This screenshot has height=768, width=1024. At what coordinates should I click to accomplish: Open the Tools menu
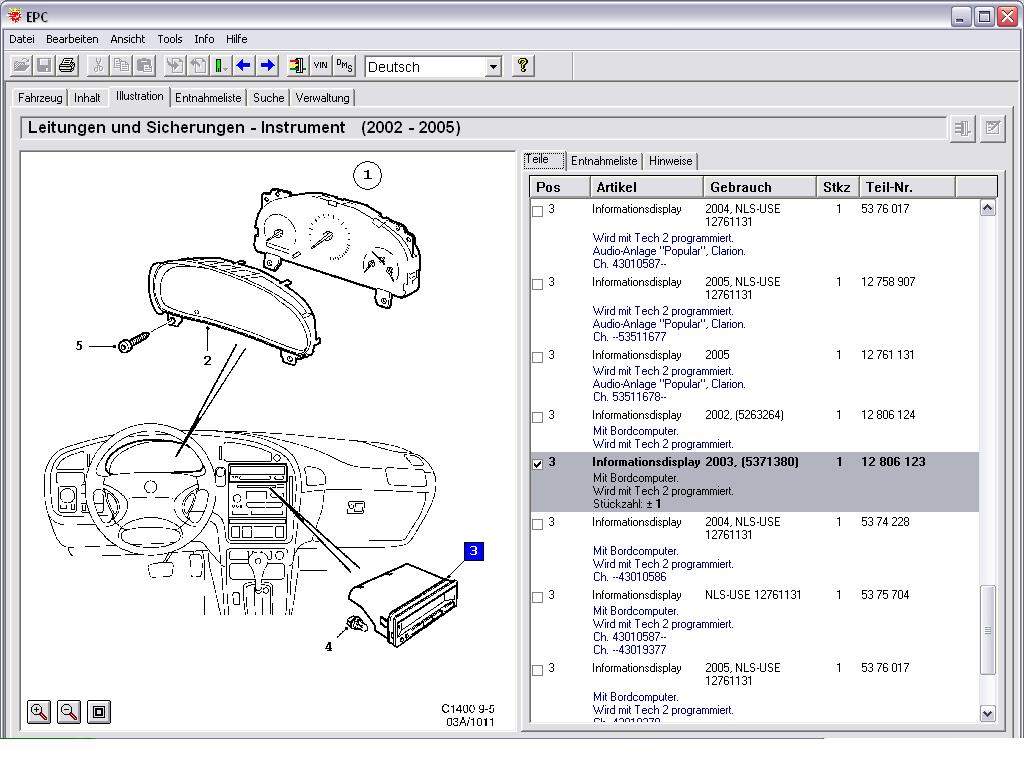[x=170, y=39]
